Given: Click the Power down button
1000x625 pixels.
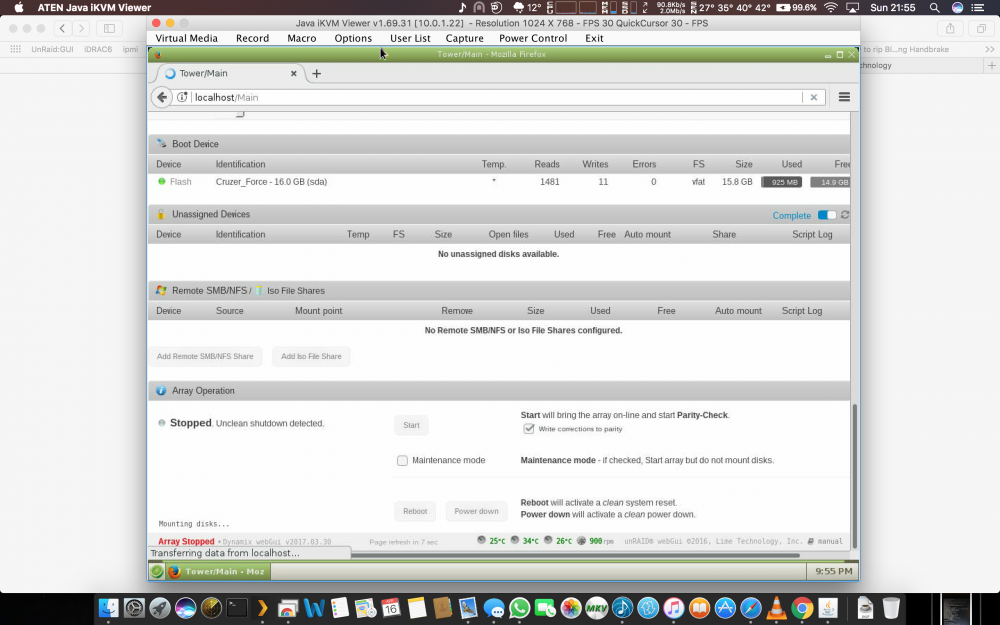Looking at the screenshot, I should point(476,511).
